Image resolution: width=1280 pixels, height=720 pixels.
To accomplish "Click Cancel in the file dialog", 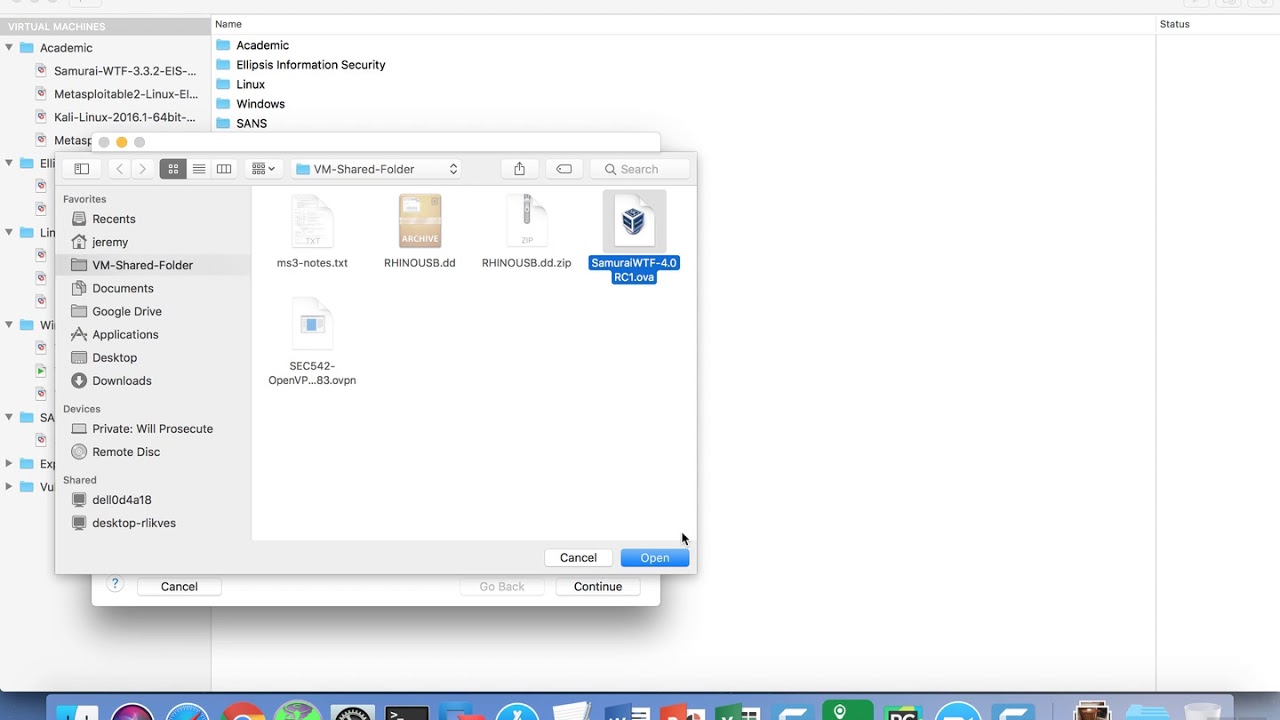I will coord(578,557).
